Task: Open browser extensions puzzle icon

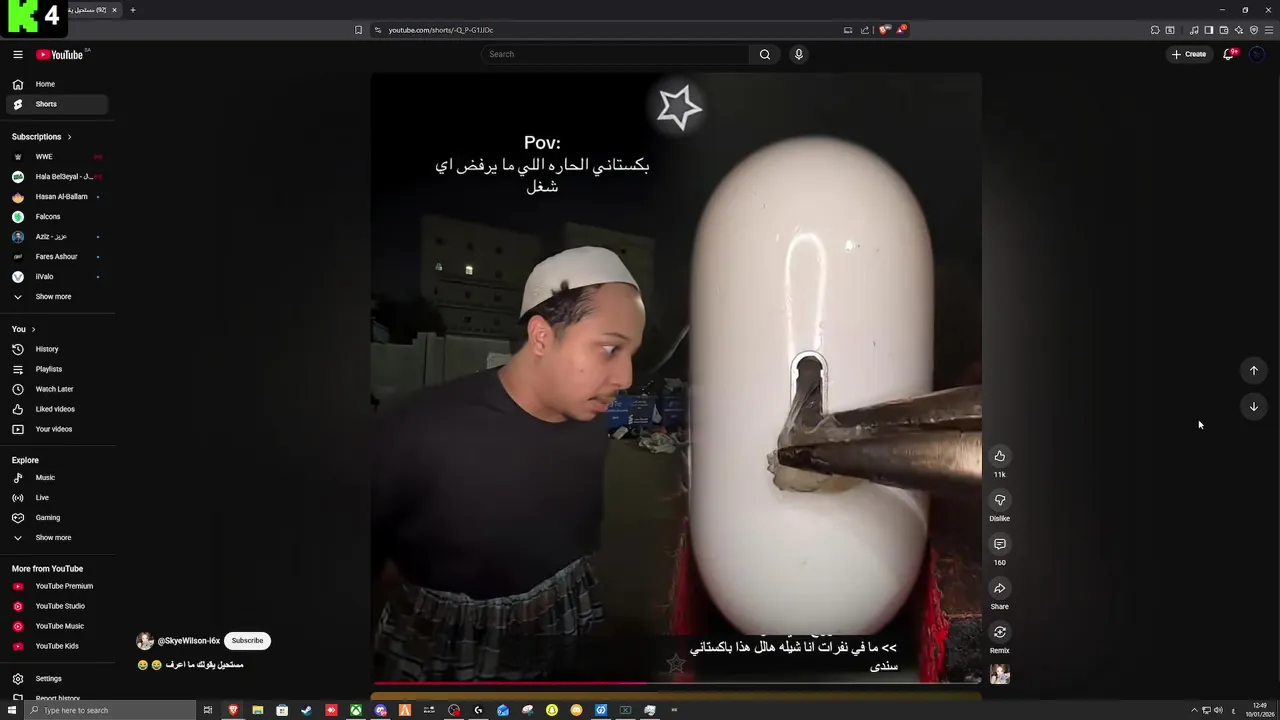Action: click(x=1155, y=30)
